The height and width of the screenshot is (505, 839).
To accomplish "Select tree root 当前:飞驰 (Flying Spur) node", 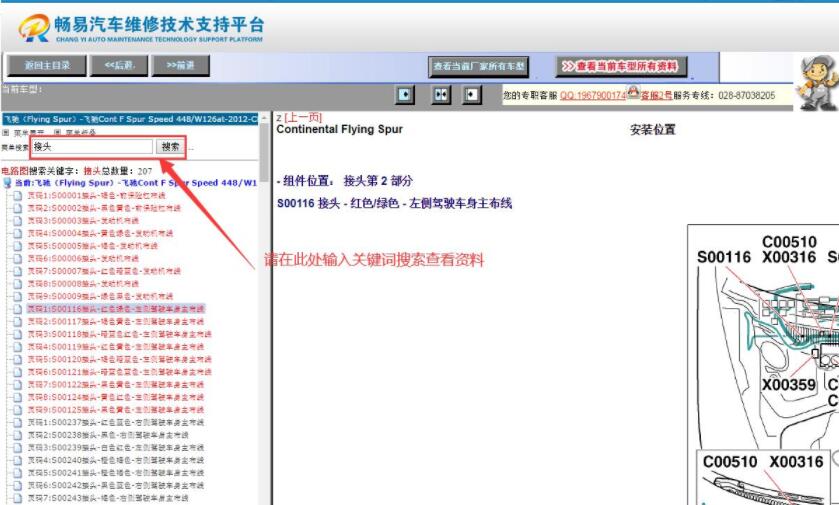I will [x=135, y=183].
